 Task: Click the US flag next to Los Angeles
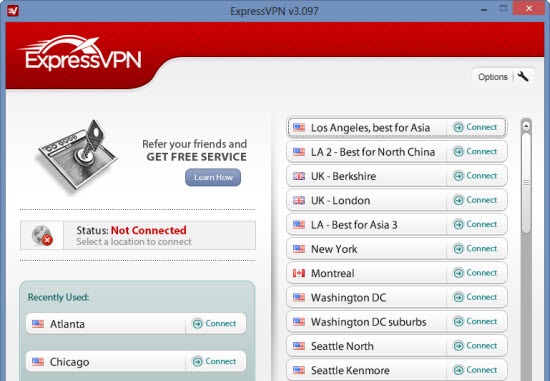299,127
